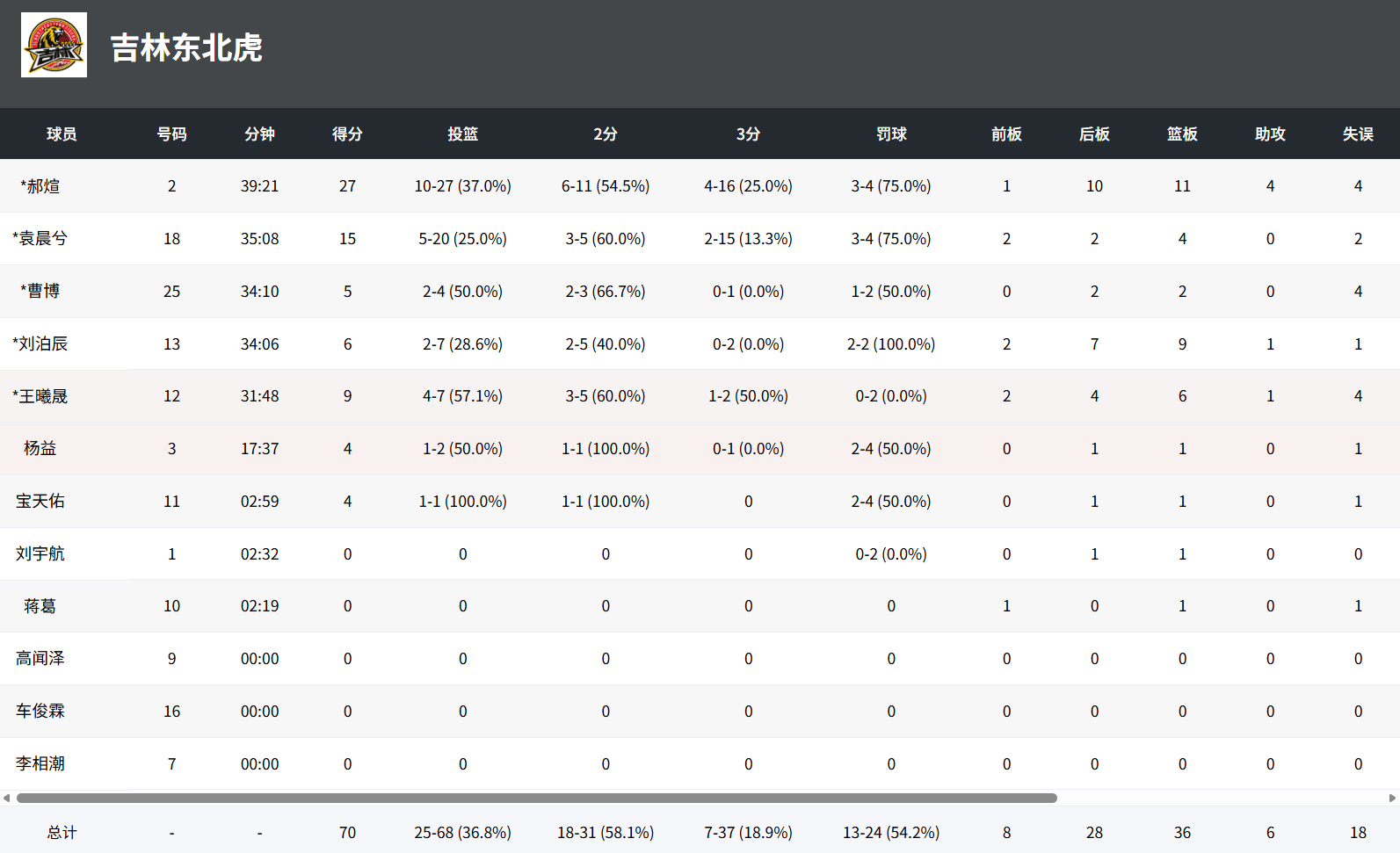Open player *刘泊辰

point(40,344)
